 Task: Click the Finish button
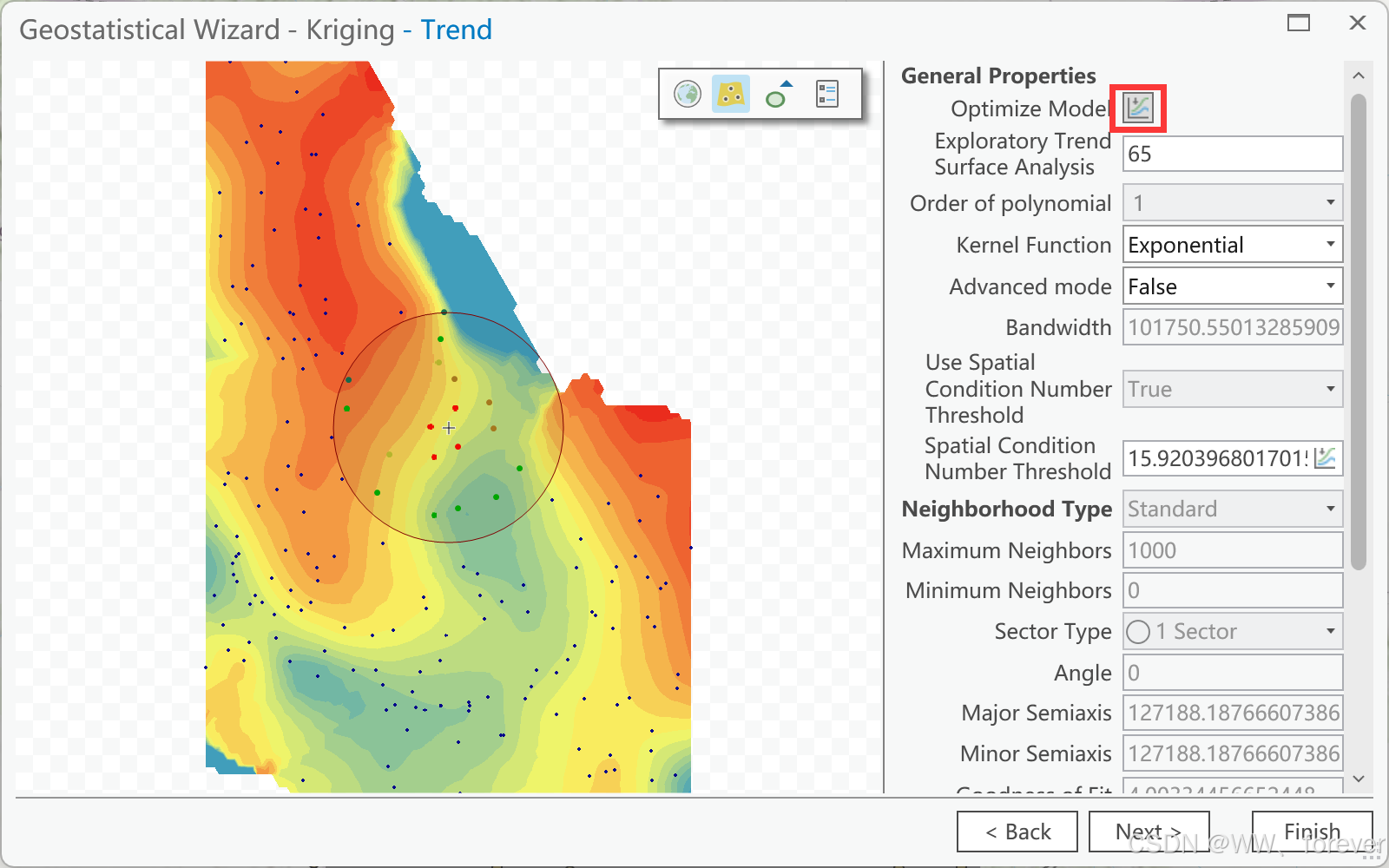tap(1312, 832)
